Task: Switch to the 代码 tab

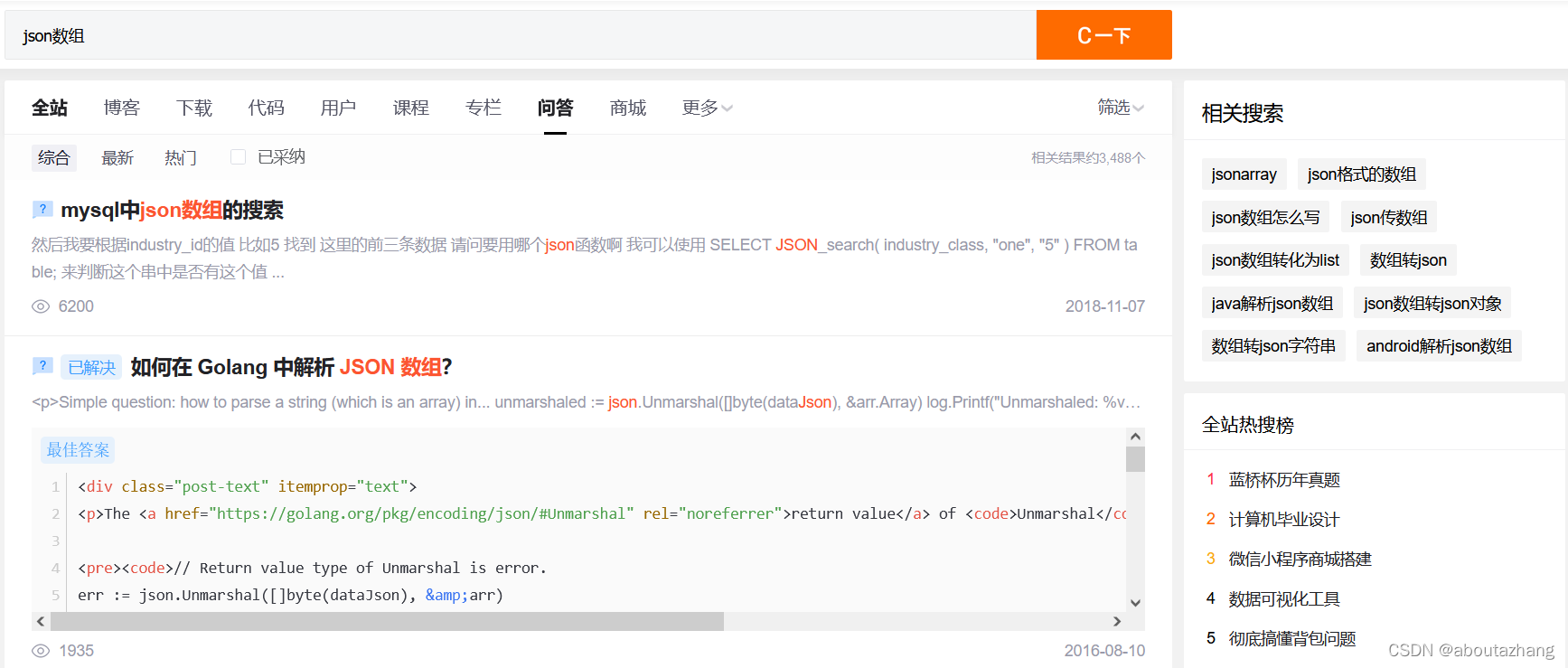Action: click(267, 108)
